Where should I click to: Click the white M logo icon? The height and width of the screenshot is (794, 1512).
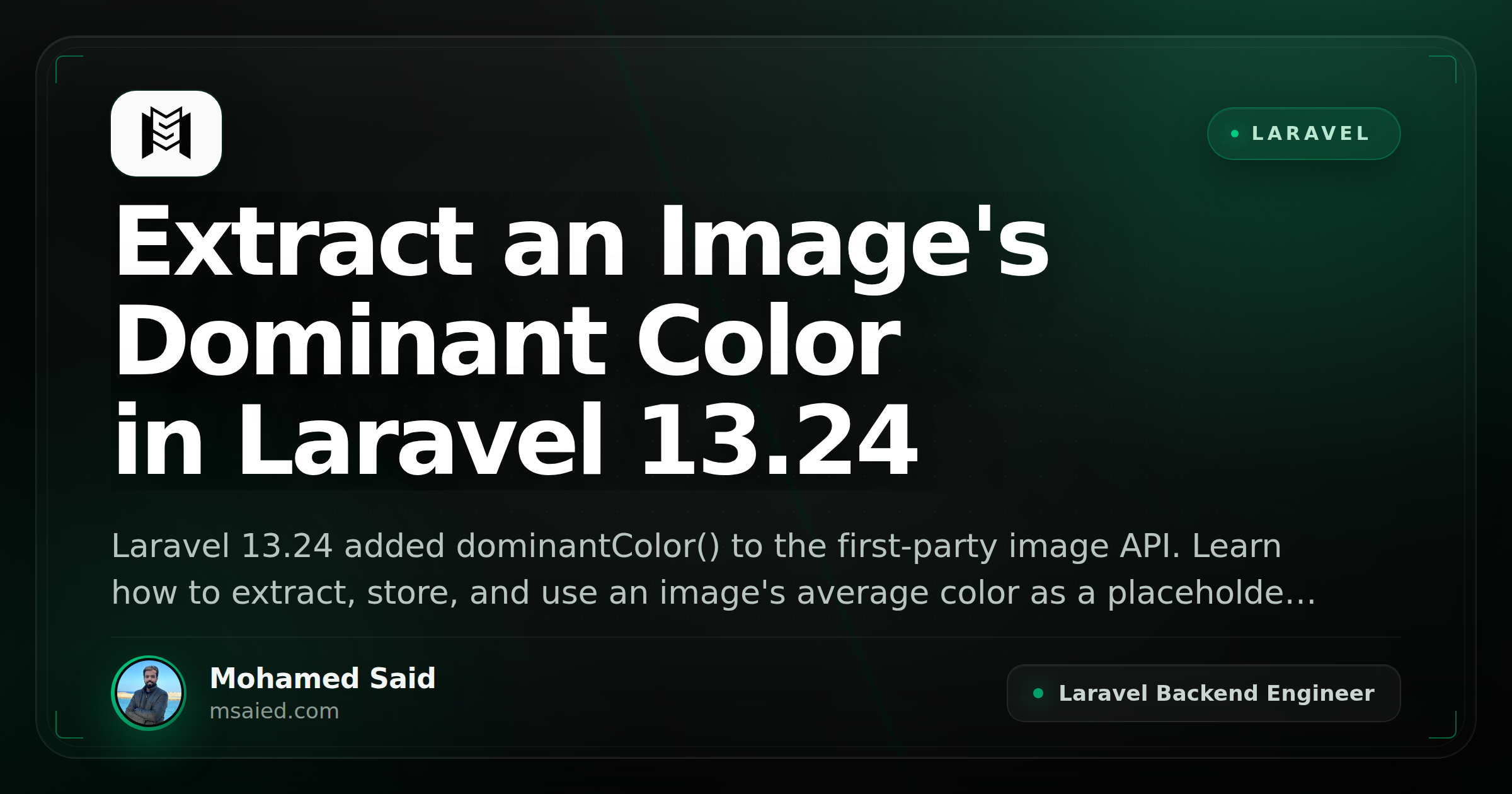coord(166,134)
